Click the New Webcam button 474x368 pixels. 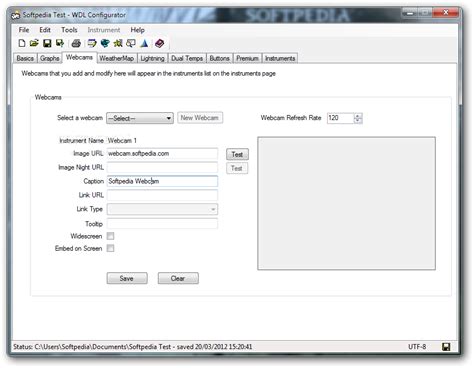(200, 118)
